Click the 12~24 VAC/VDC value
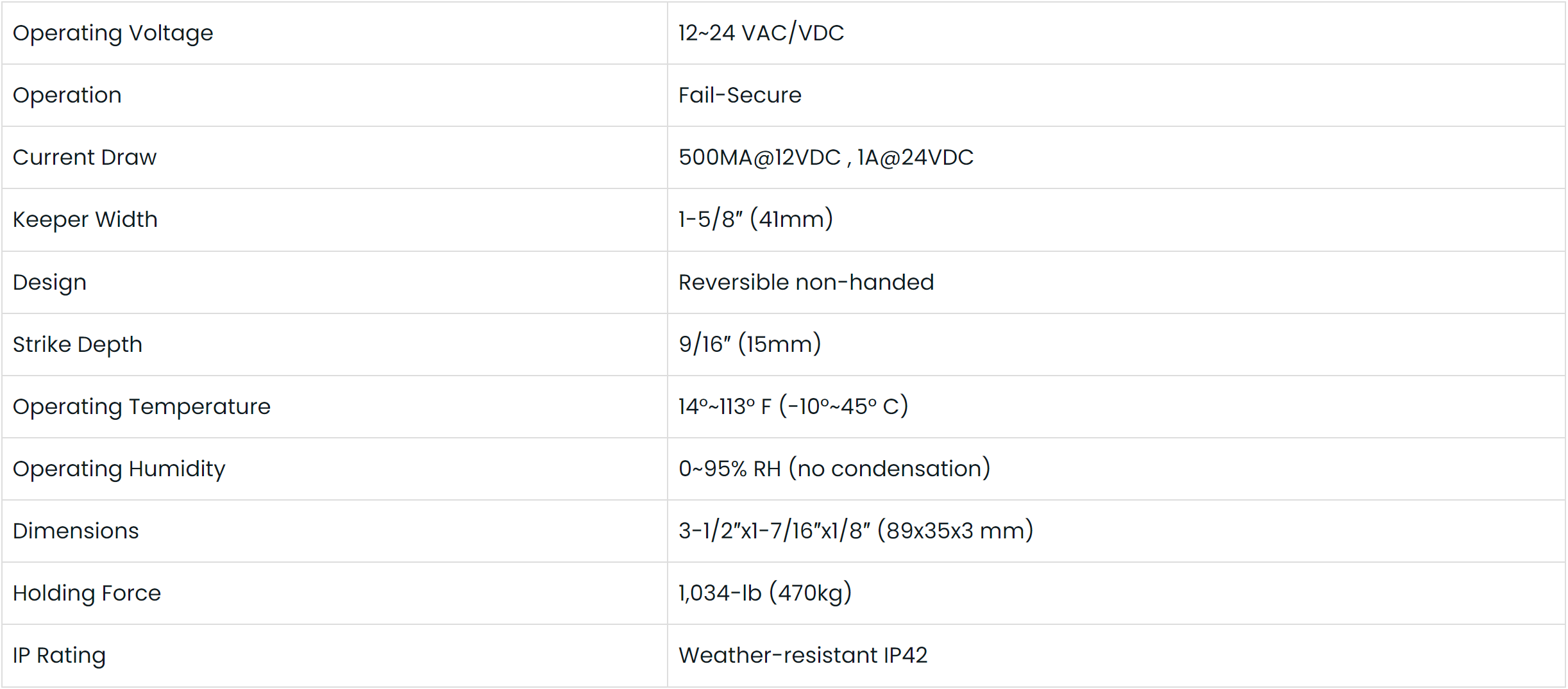The width and height of the screenshot is (1568, 689). click(x=761, y=33)
